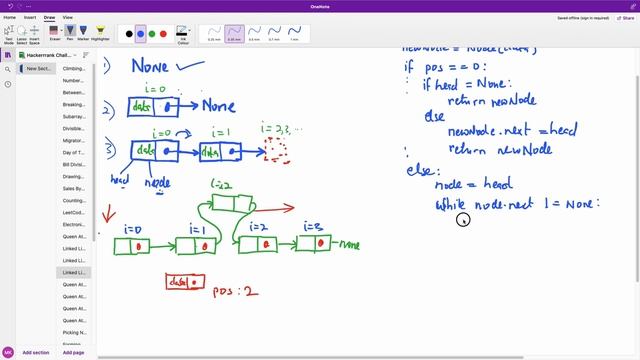
Task: Set pen thickness to 0.35 mm
Action: tap(234, 34)
